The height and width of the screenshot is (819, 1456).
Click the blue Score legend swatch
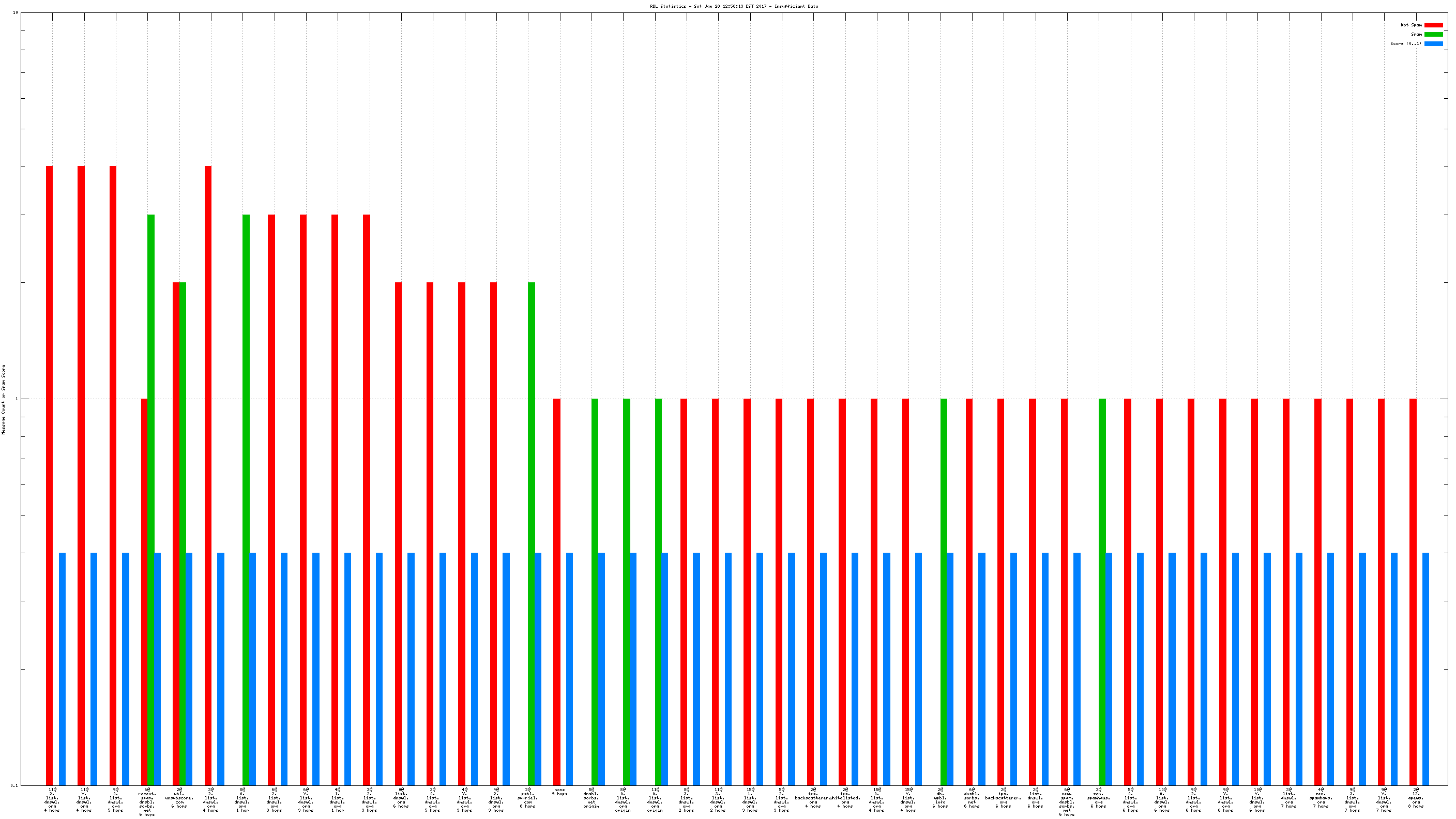1433,43
